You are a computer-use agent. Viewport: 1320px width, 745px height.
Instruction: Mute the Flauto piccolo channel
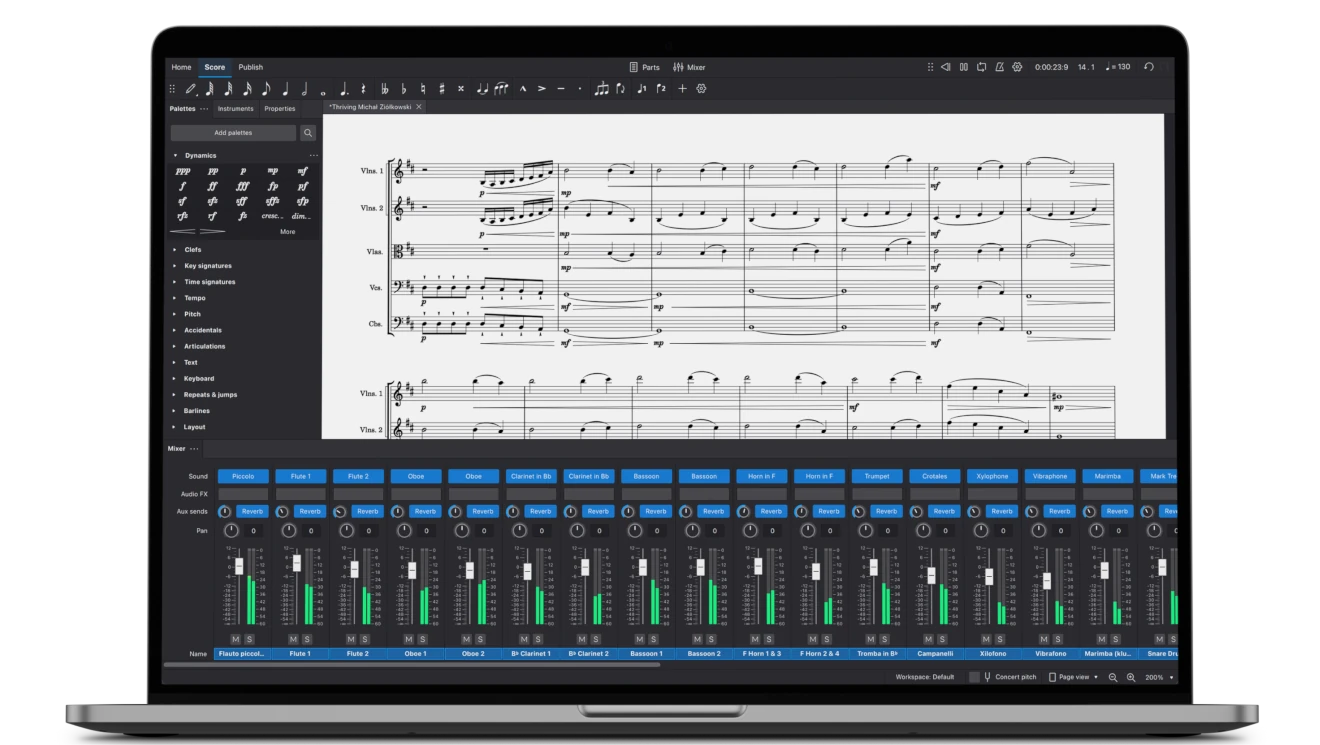(x=236, y=639)
